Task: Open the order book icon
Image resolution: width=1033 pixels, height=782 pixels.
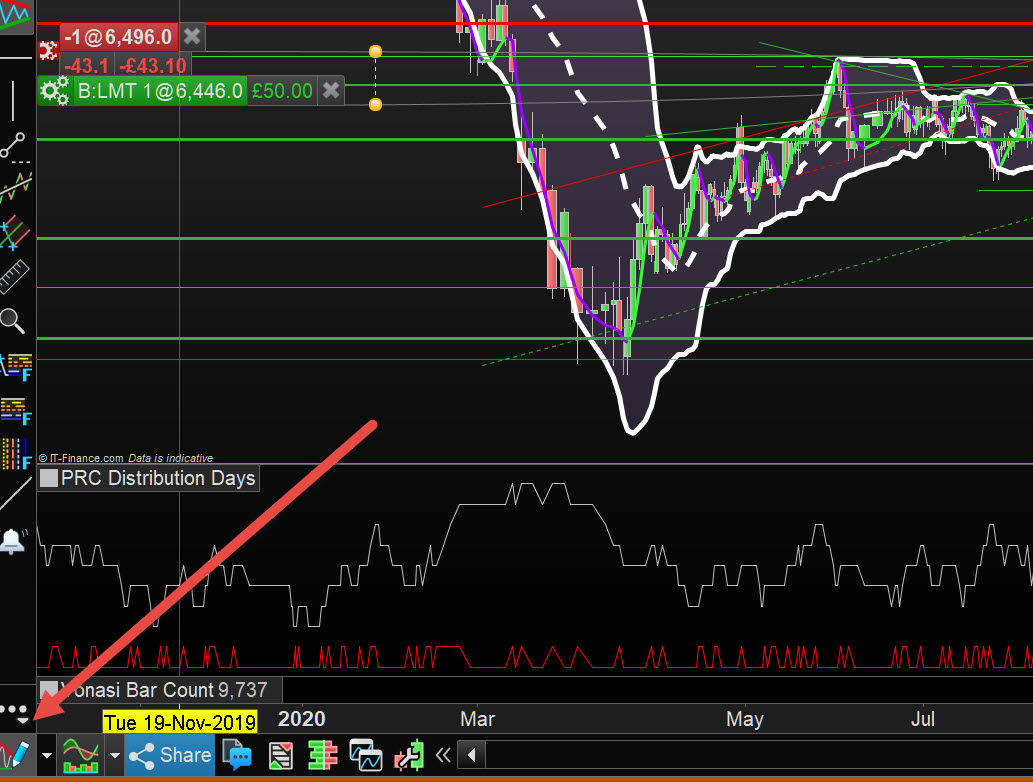Action: pos(322,756)
